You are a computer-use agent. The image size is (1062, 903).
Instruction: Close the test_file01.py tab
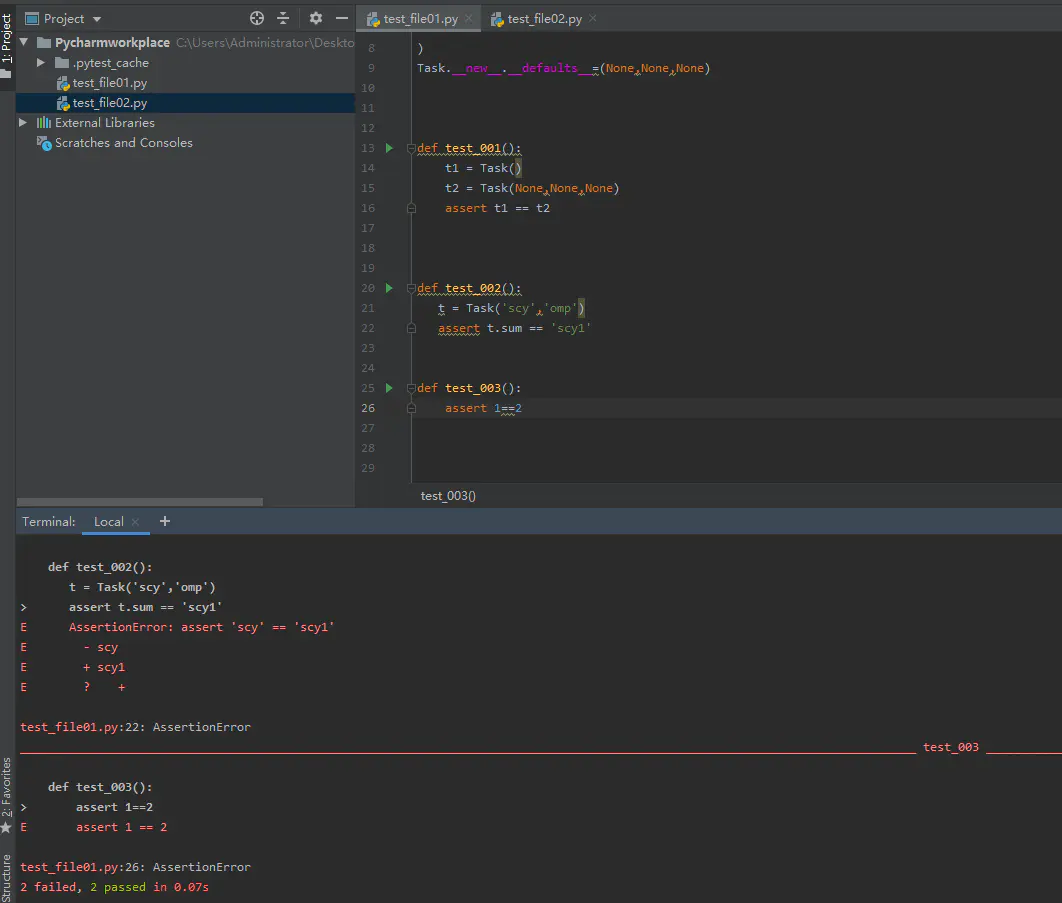(469, 18)
